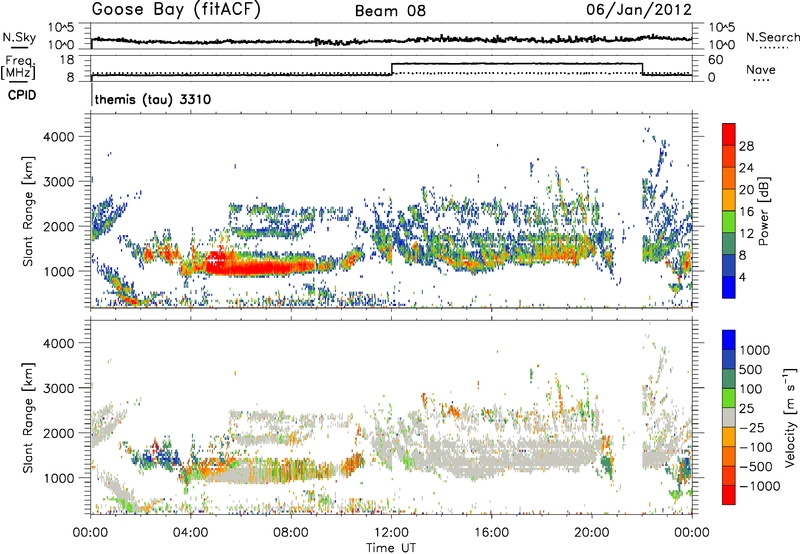The width and height of the screenshot is (800, 554).
Task: Select the '−25' velocity colorbar label
Action: point(752,428)
